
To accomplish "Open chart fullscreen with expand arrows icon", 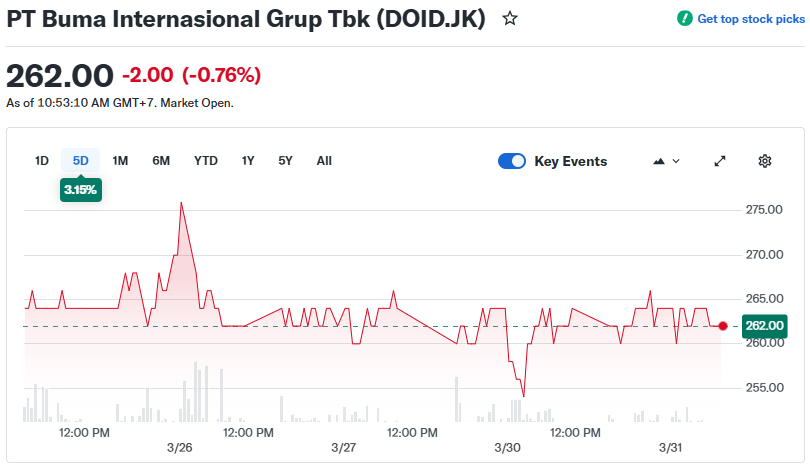I will pos(720,161).
